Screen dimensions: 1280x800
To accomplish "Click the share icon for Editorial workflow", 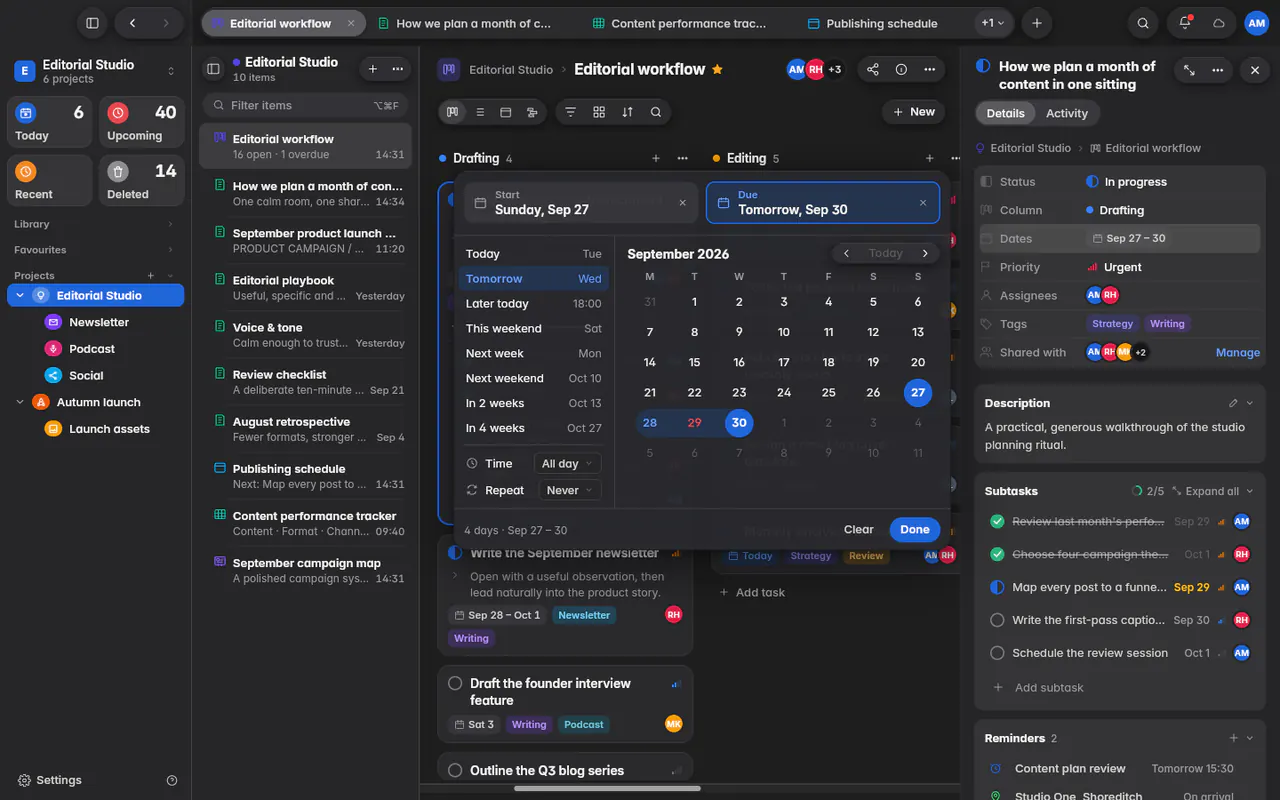I will pos(873,70).
